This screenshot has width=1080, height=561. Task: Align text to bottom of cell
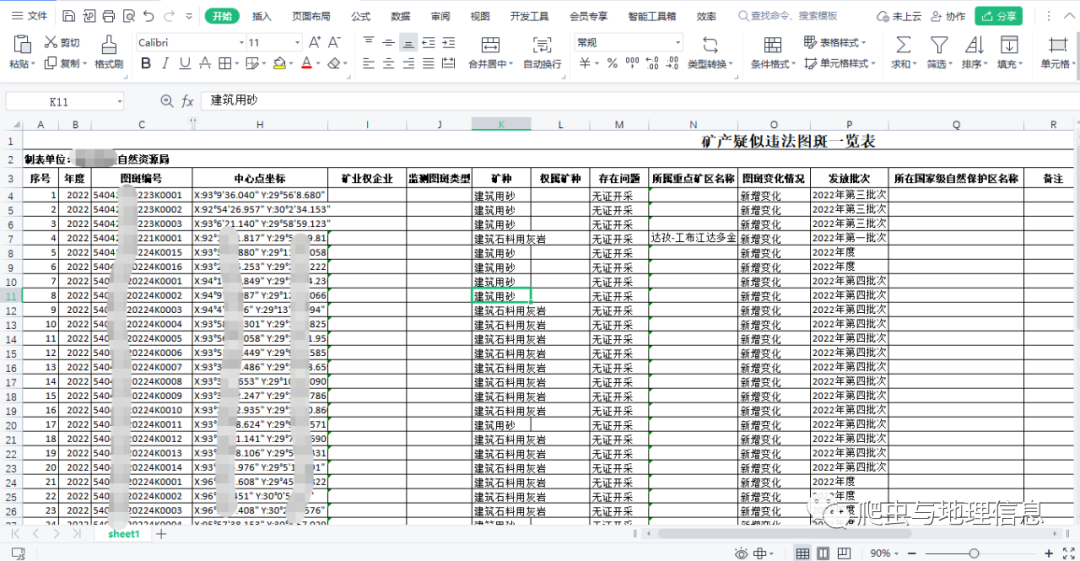click(408, 43)
